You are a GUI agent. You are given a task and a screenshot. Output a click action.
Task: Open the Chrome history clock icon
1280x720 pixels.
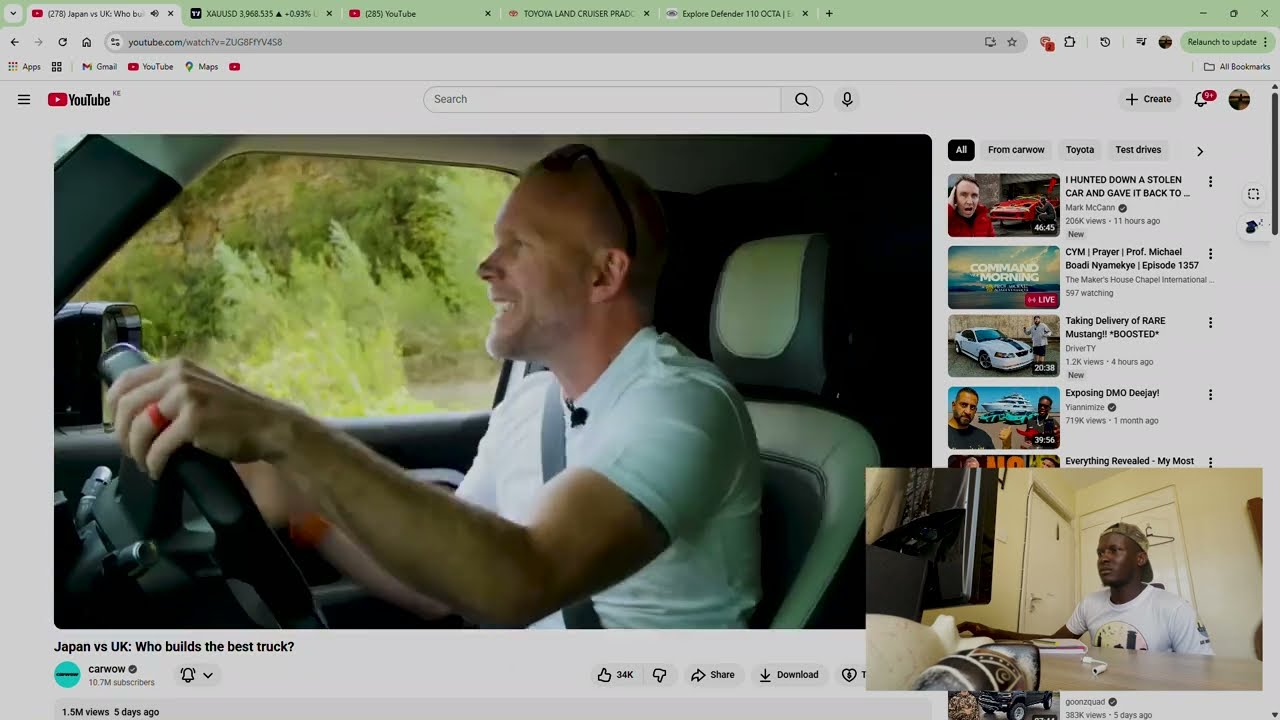pos(1105,42)
